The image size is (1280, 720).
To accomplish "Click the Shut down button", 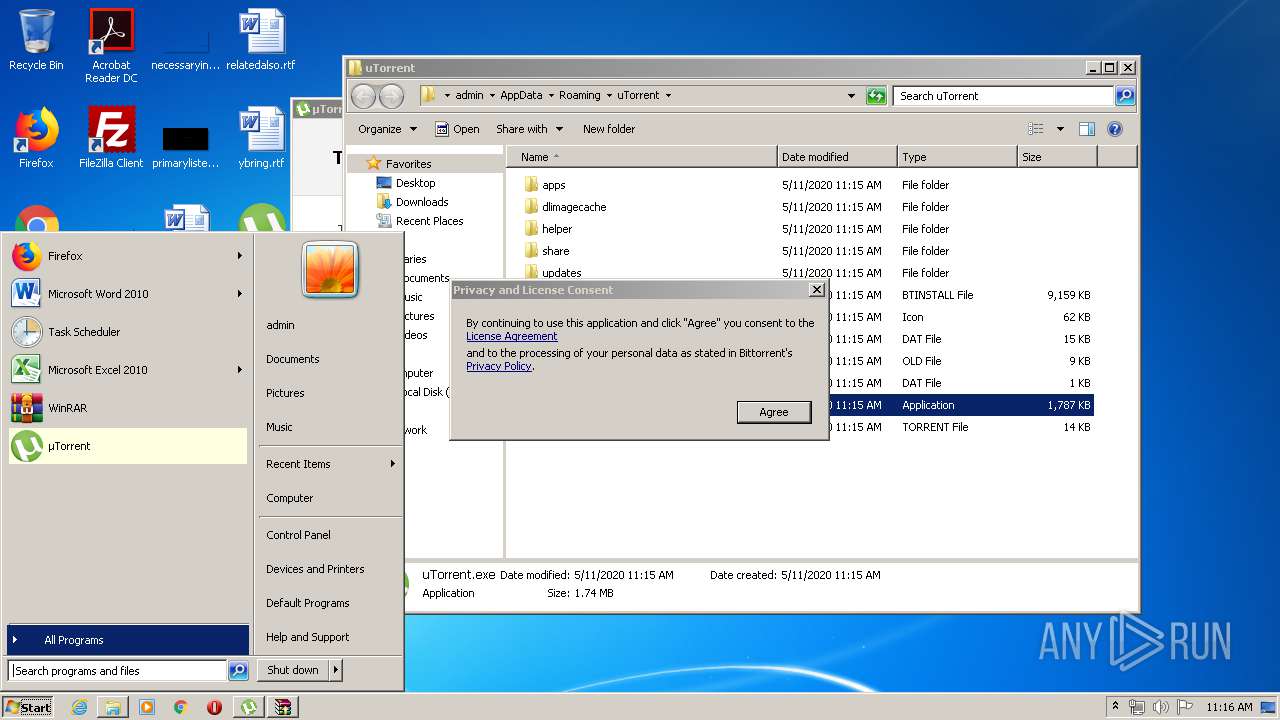I will (x=293, y=670).
